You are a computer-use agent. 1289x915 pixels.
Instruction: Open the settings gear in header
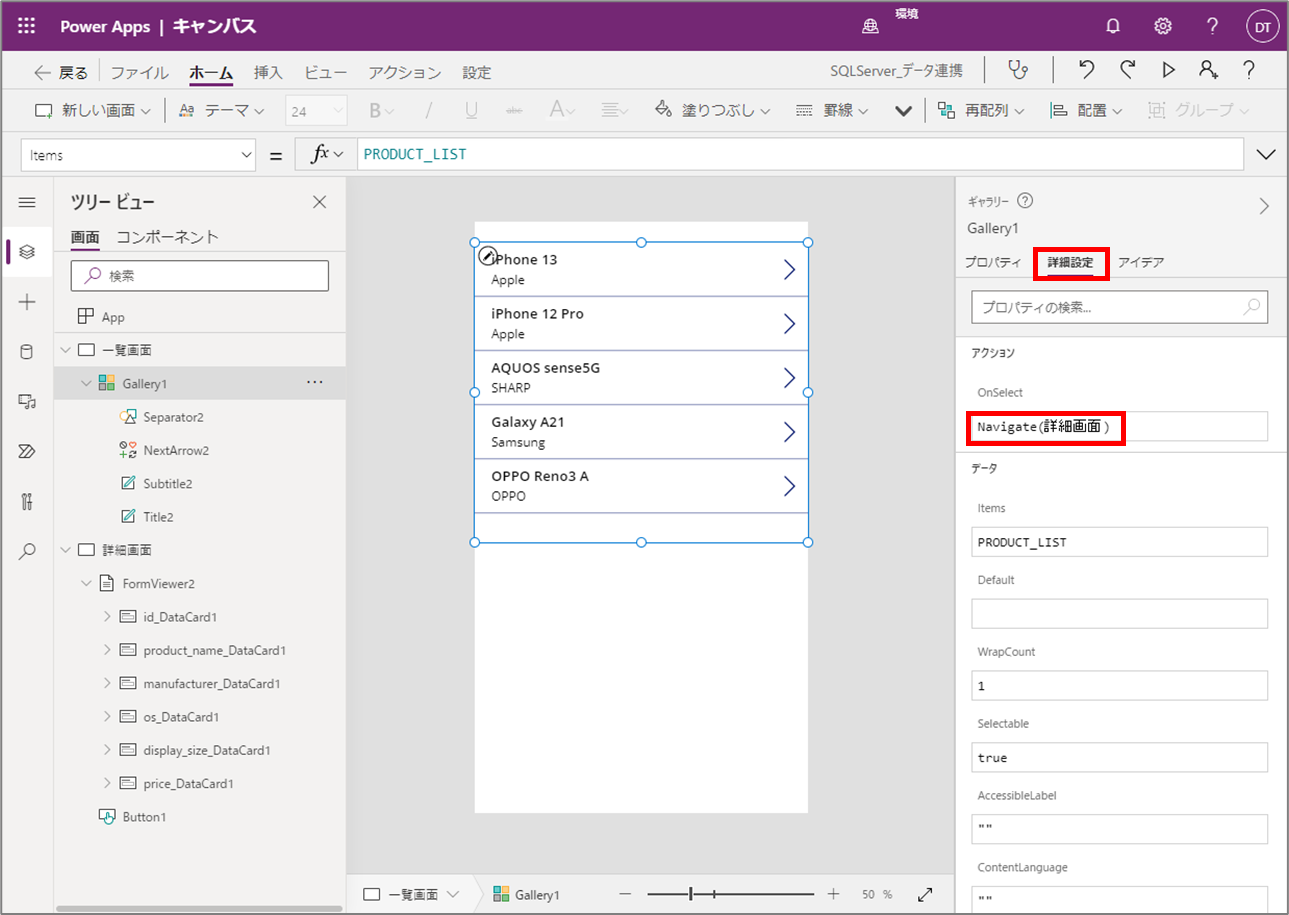pos(1163,27)
